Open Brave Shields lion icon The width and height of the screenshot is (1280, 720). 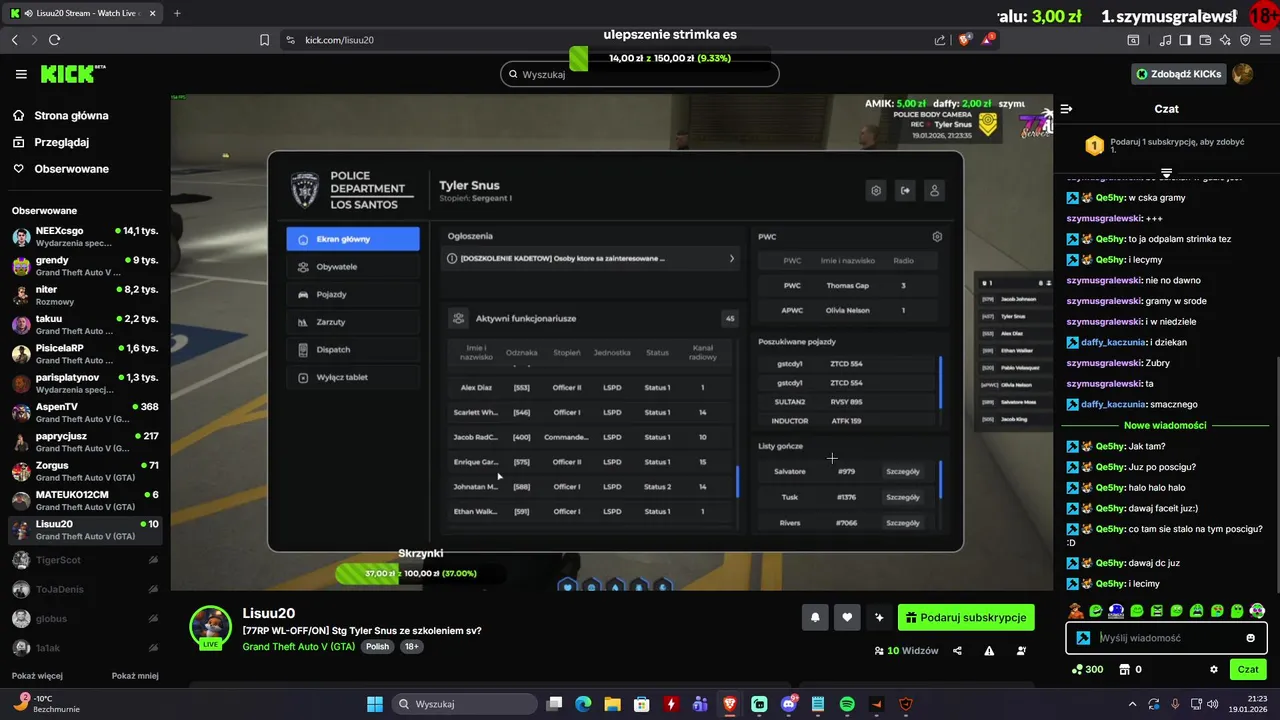tap(965, 40)
